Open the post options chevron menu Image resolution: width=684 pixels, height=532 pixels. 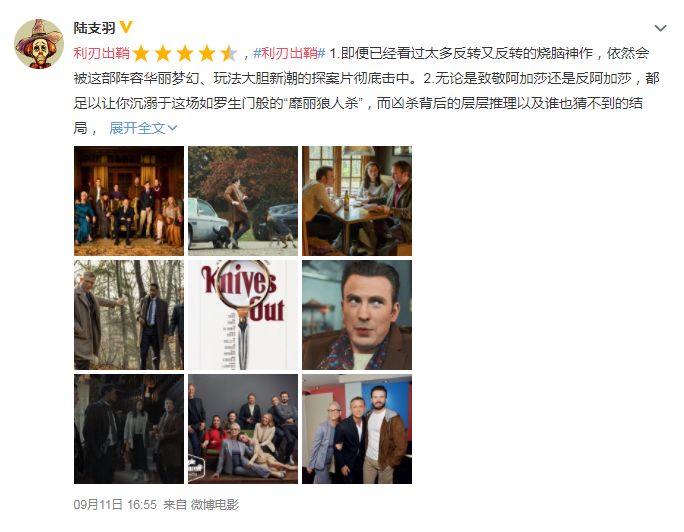660,28
